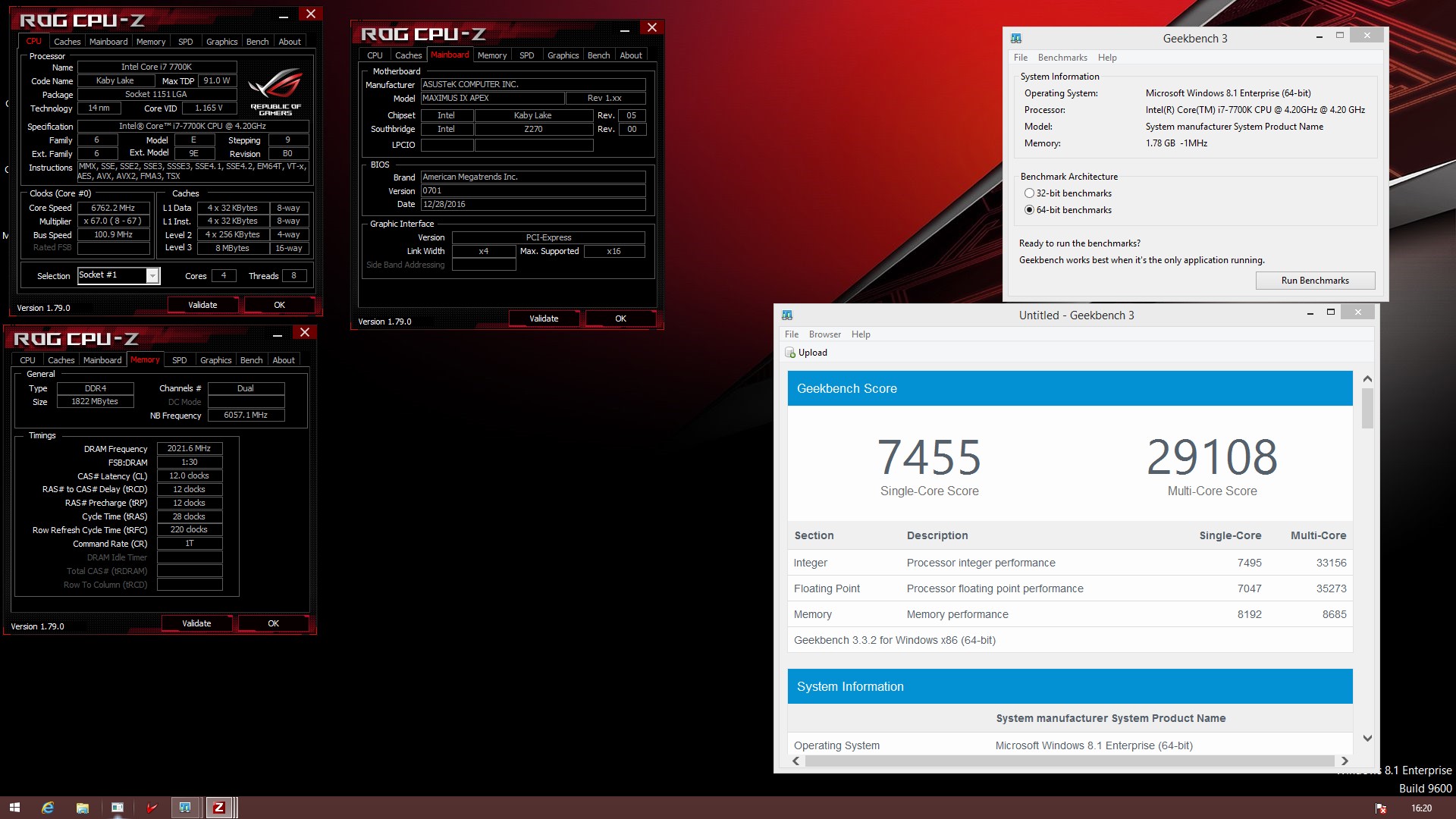Click the DRAM Frequency value 2021.6 MHz
The image size is (1456, 819).
click(x=190, y=449)
